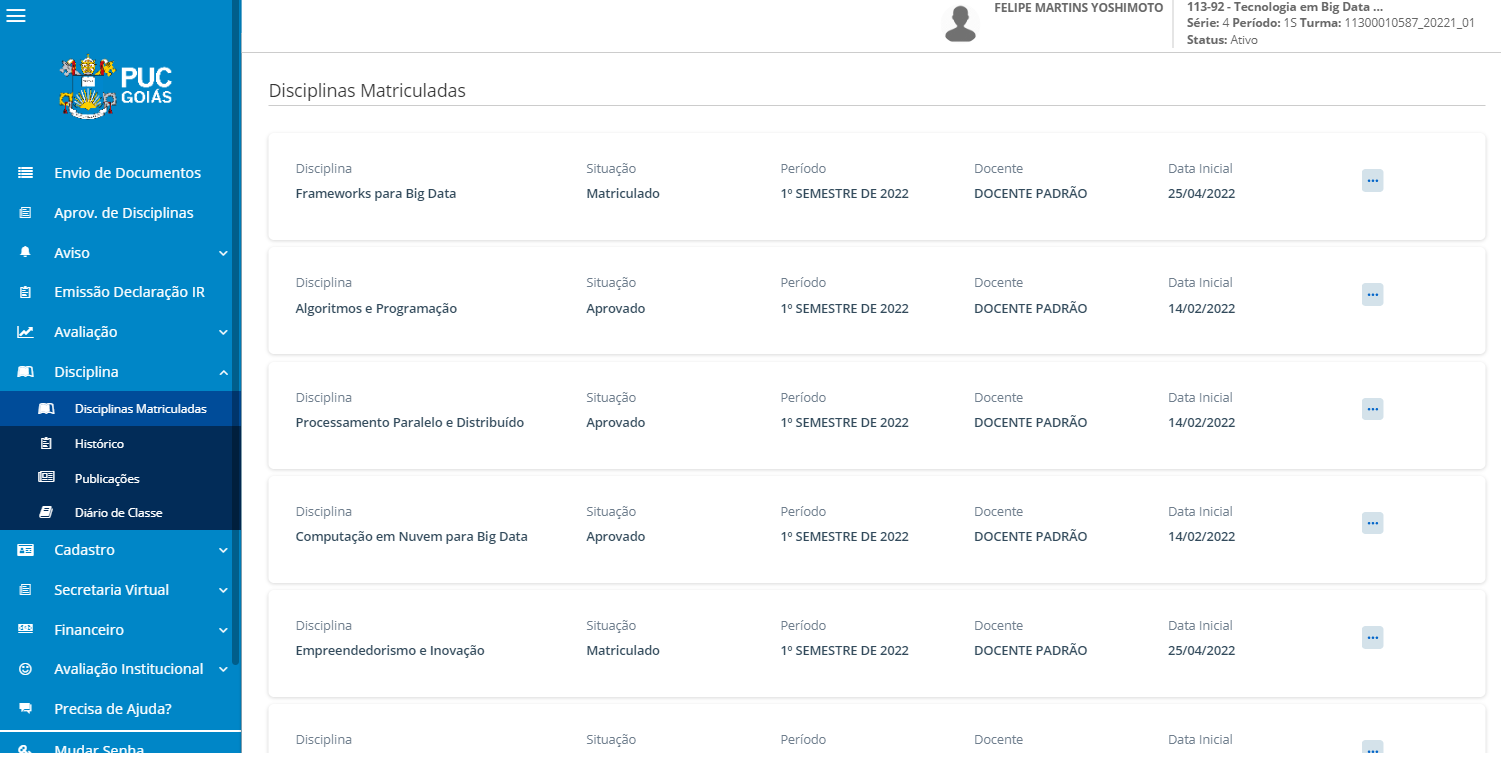Click course text '113-92 - Tecnologia em Big Data'
Screen dimensions: 1501x763
(1285, 7)
